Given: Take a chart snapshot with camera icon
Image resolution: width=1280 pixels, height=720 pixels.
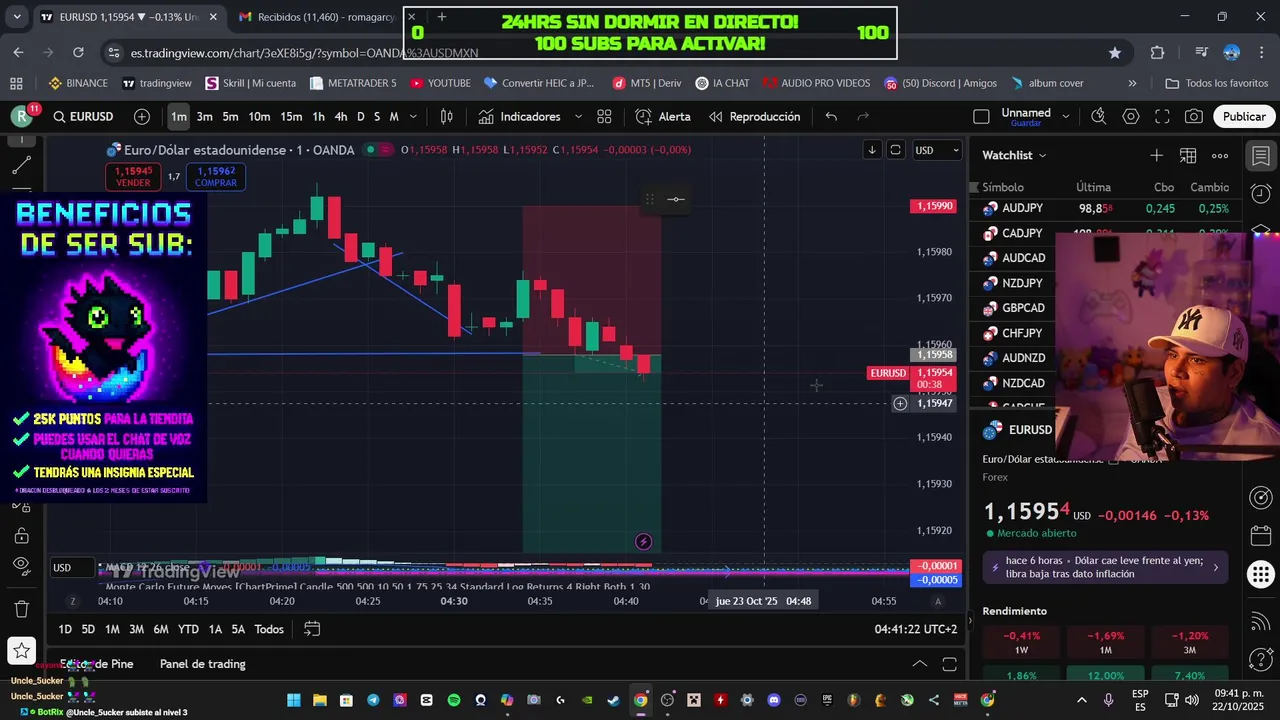Looking at the screenshot, I should [x=1194, y=117].
